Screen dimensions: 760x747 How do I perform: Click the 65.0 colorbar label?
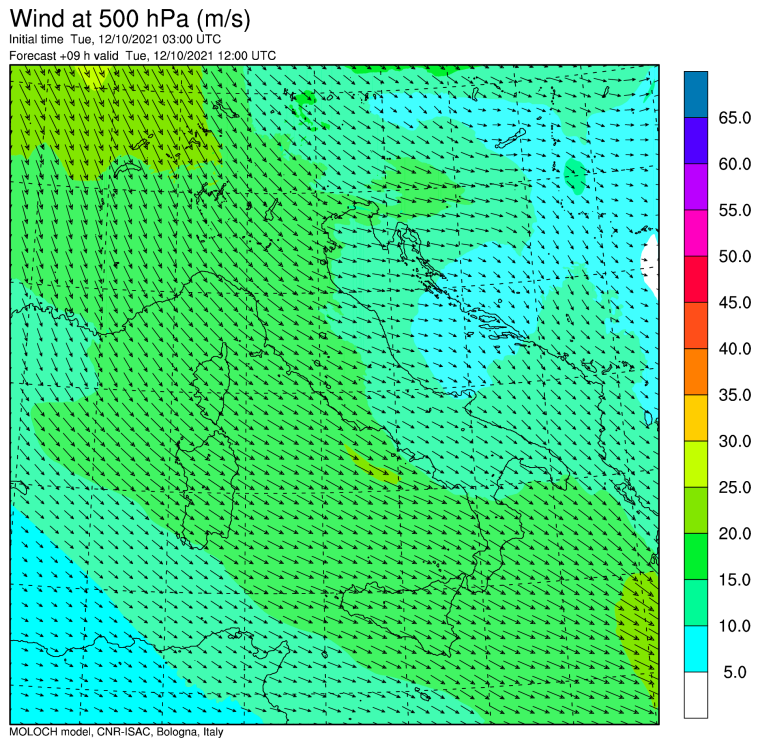coord(734,118)
